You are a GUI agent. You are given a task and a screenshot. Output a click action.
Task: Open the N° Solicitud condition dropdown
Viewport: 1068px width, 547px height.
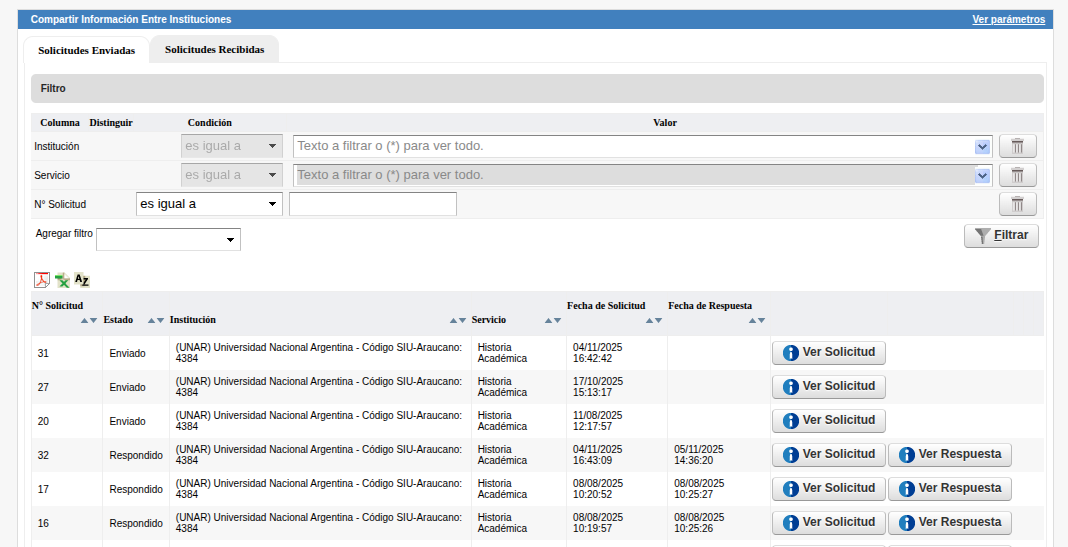[x=209, y=204]
